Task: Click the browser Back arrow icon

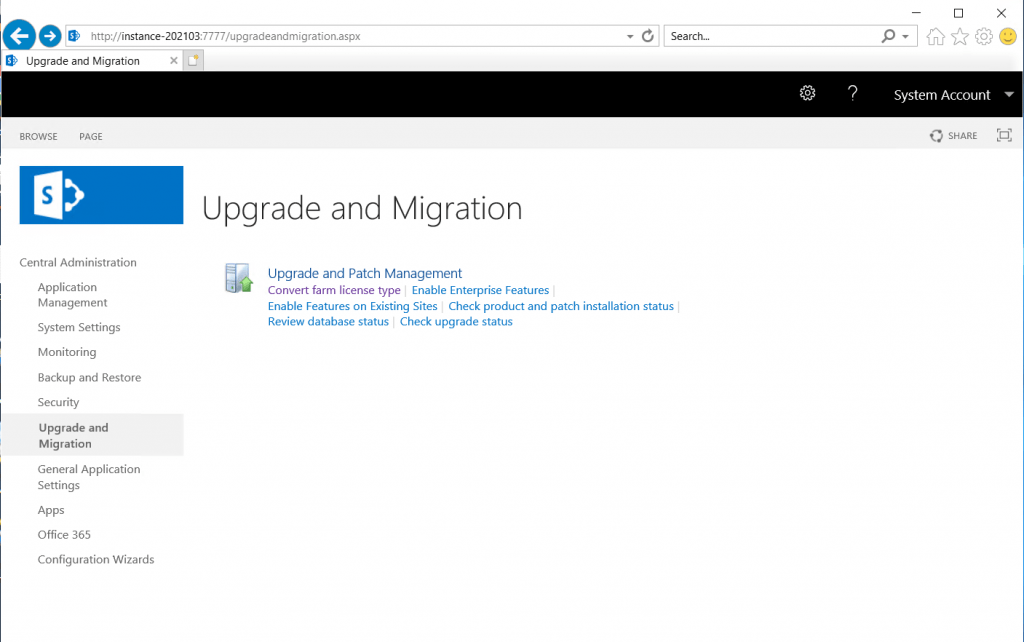Action: pyautogui.click(x=19, y=36)
